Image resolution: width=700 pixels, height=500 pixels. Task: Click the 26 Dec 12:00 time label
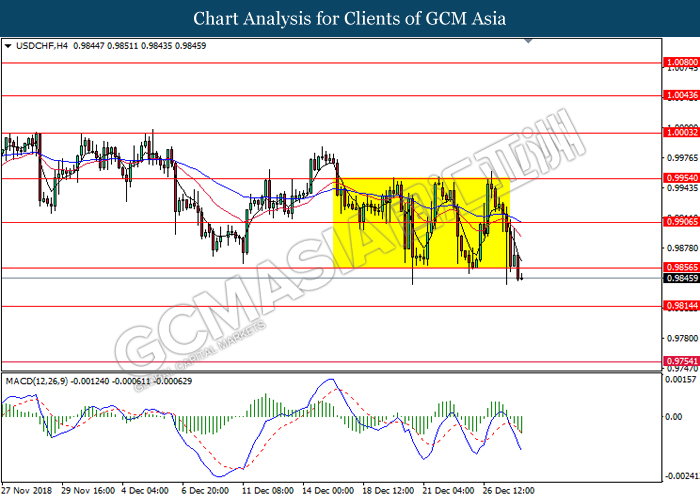(x=508, y=491)
